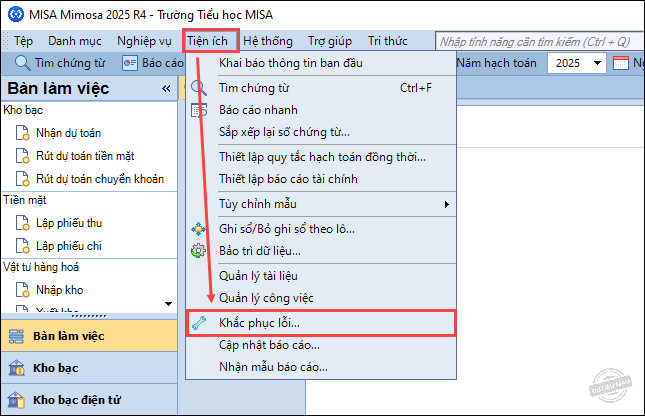The width and height of the screenshot is (645, 416).
Task: Click the down arrow in the sidebar list
Action: [x=168, y=304]
